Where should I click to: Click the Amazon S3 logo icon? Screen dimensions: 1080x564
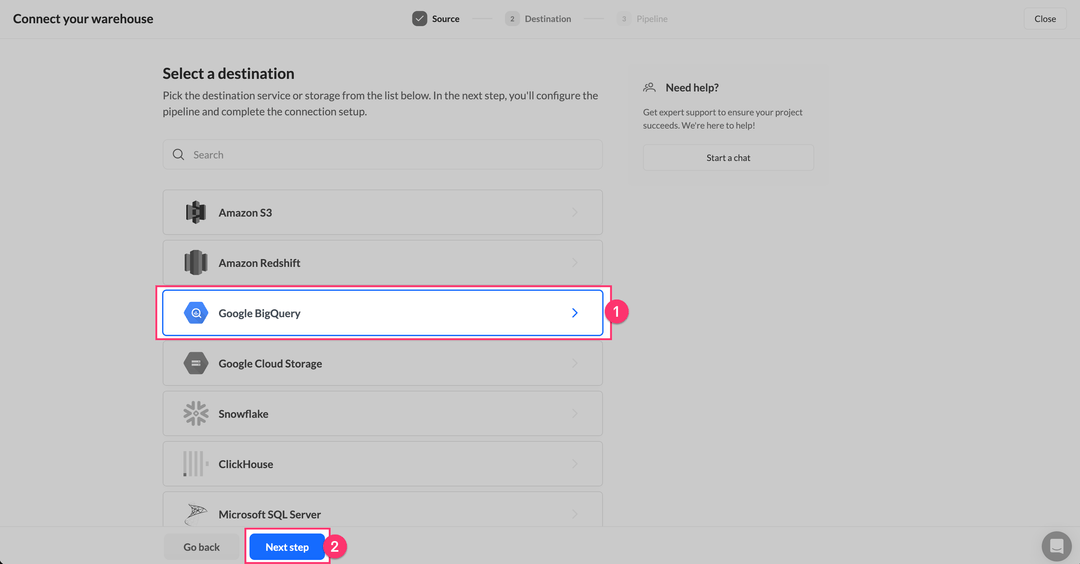(x=195, y=213)
